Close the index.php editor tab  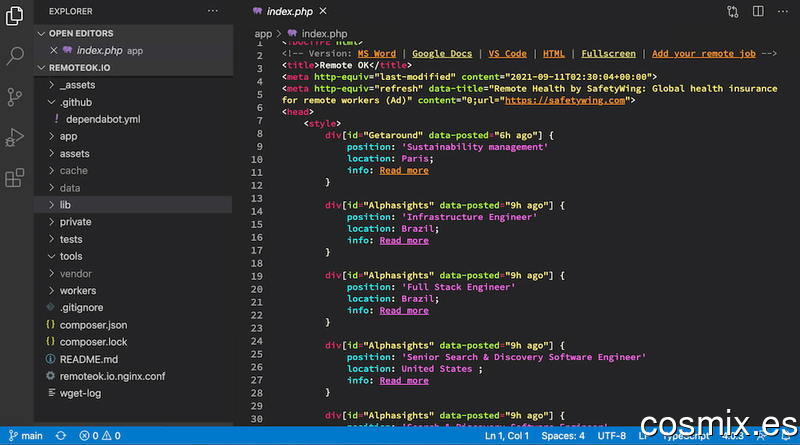[323, 11]
